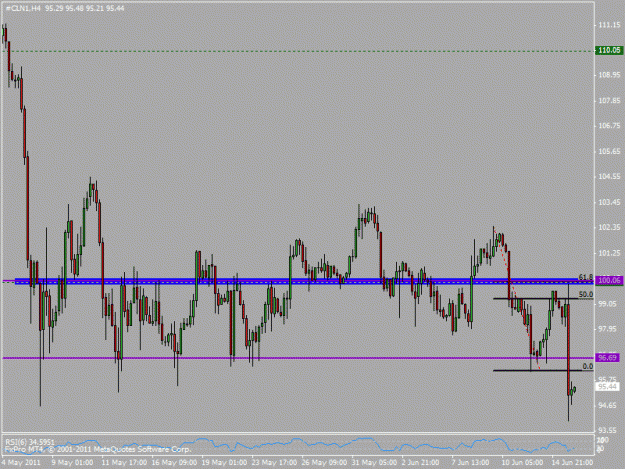This screenshot has height=469, width=625.
Task: Click the 11 May 17:00 time label
Action: point(124,462)
